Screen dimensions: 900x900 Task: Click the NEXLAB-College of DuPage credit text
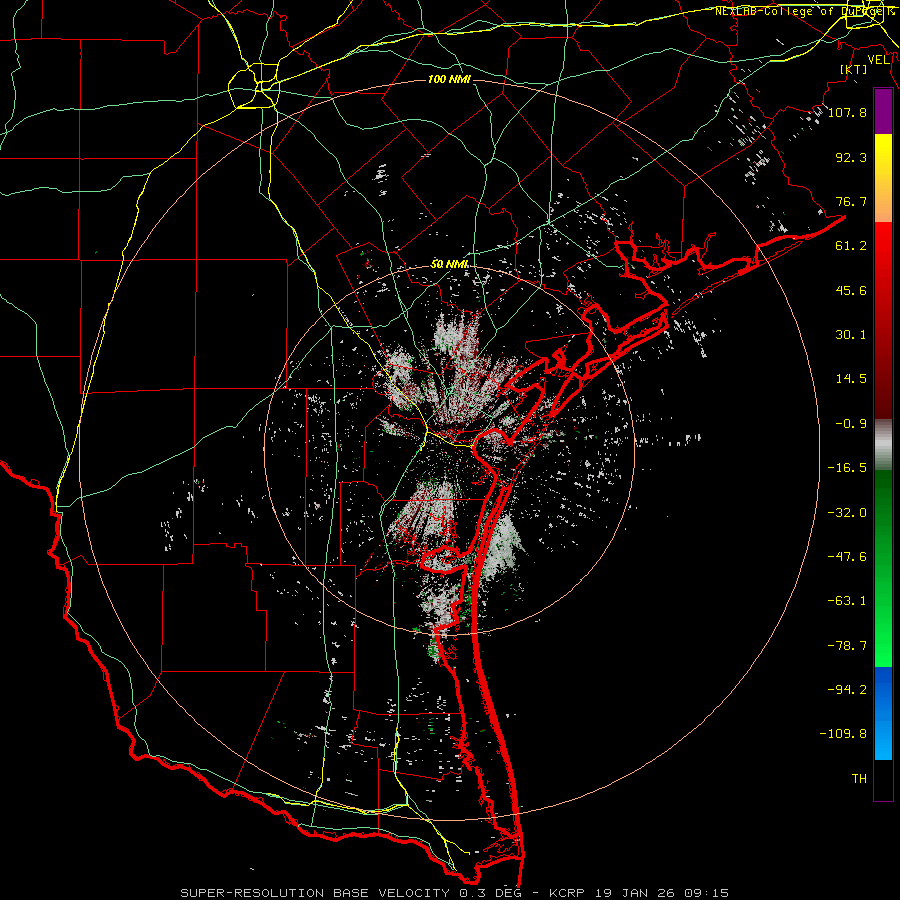coord(805,11)
